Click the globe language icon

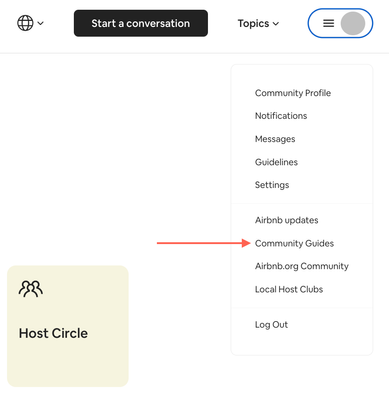[x=25, y=23]
